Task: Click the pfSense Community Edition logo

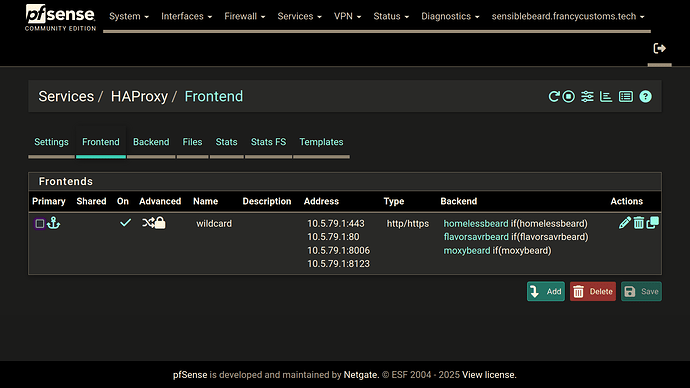Action: (x=60, y=18)
